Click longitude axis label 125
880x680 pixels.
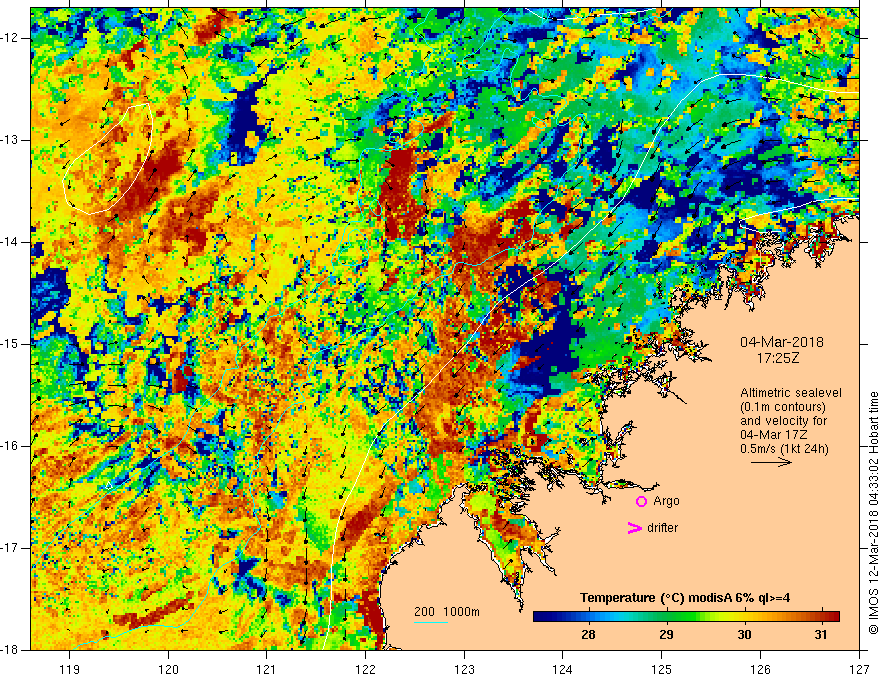tap(662, 669)
